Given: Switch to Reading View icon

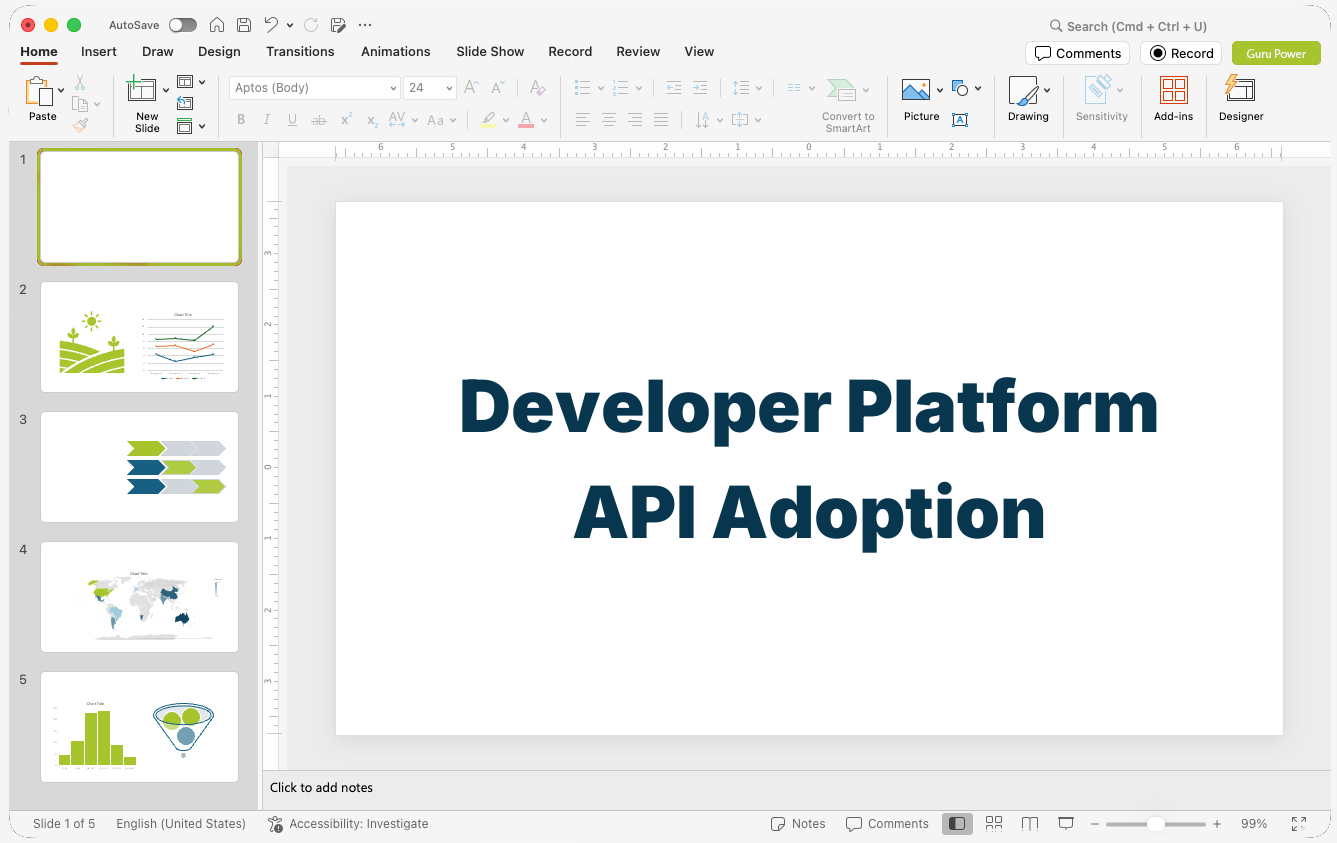Looking at the screenshot, I should pyautogui.click(x=1030, y=824).
